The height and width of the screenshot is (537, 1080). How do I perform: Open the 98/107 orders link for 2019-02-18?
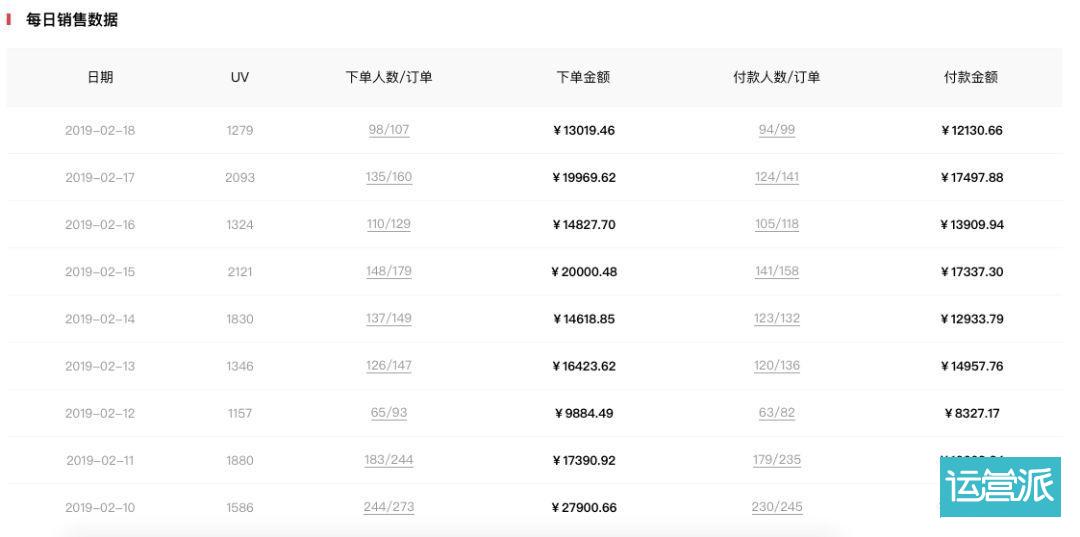click(x=389, y=130)
